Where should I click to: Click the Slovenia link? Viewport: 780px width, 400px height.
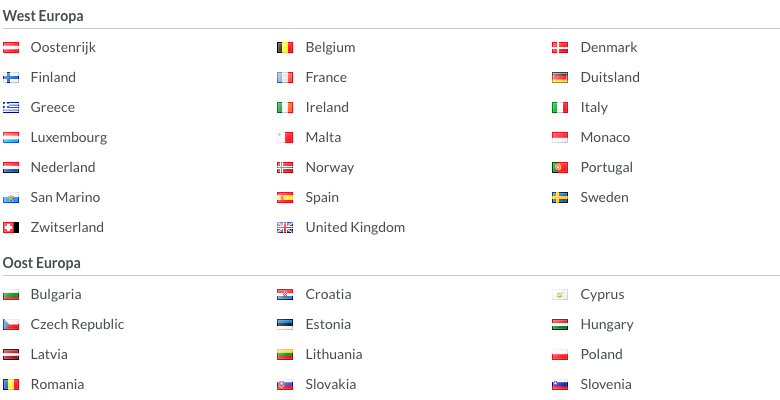tap(606, 384)
